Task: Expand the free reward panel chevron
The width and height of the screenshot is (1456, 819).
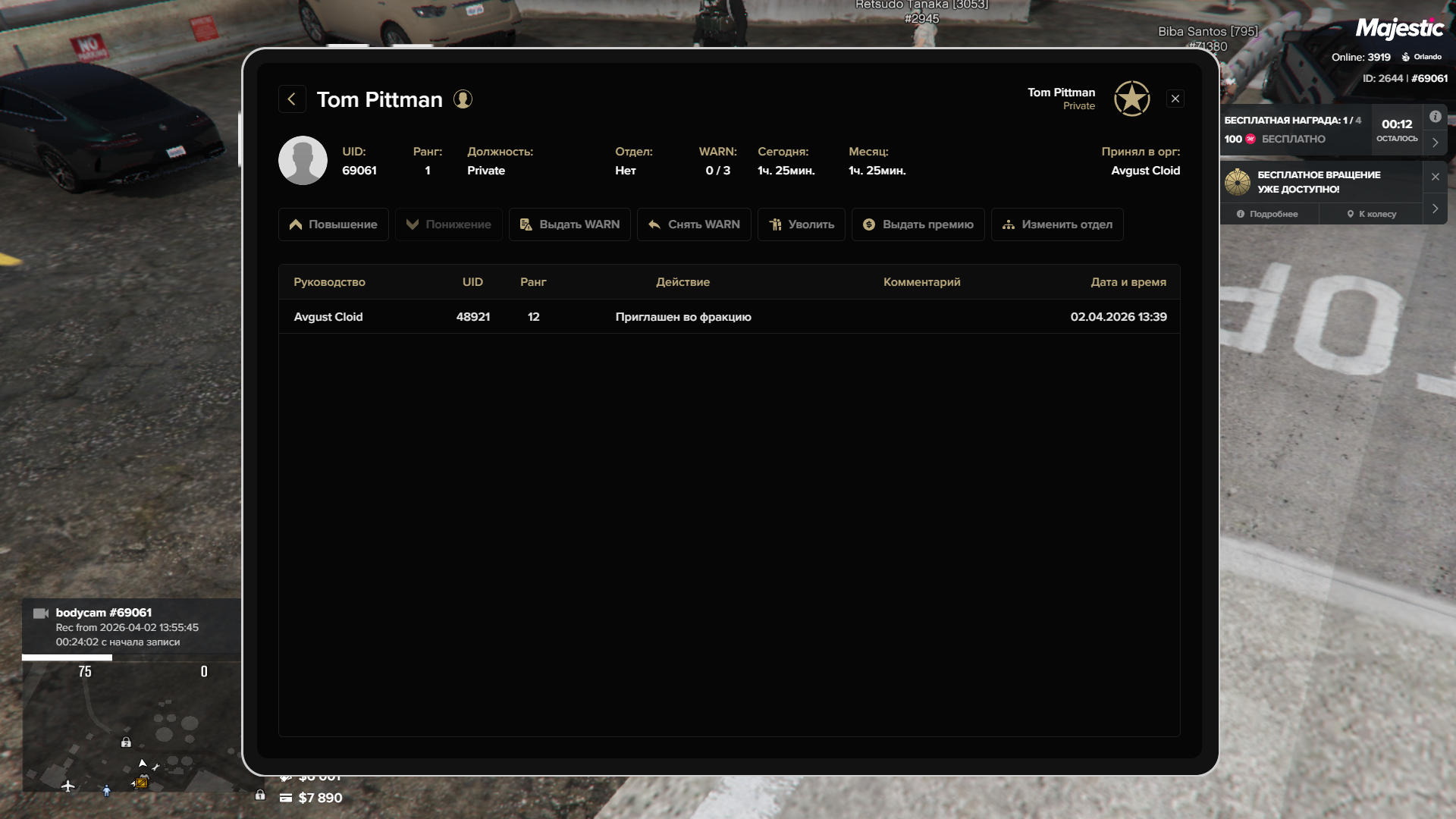Action: click(1435, 143)
